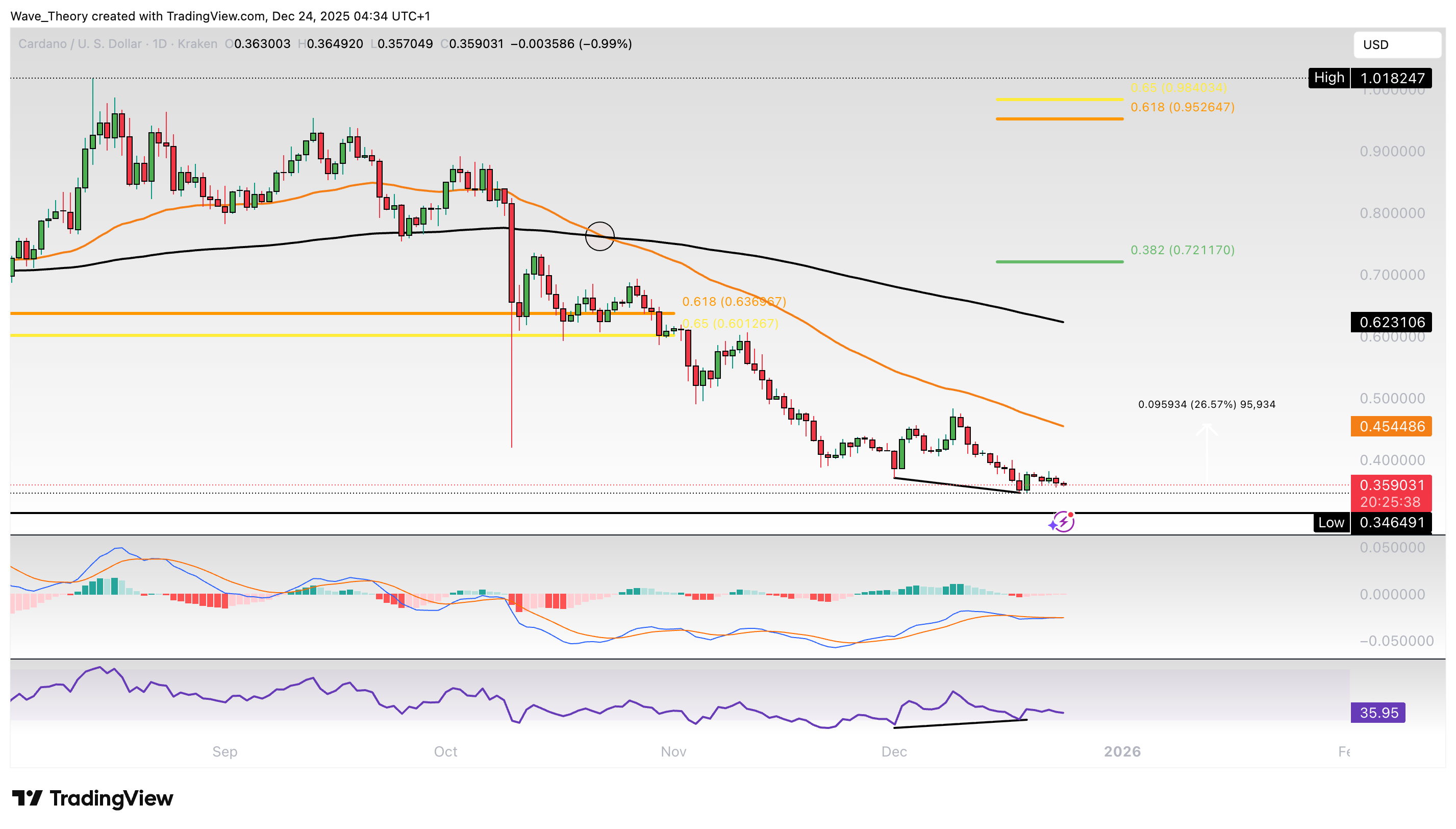1456x829 pixels.
Task: Click the Oct label on time axis
Action: [x=445, y=751]
